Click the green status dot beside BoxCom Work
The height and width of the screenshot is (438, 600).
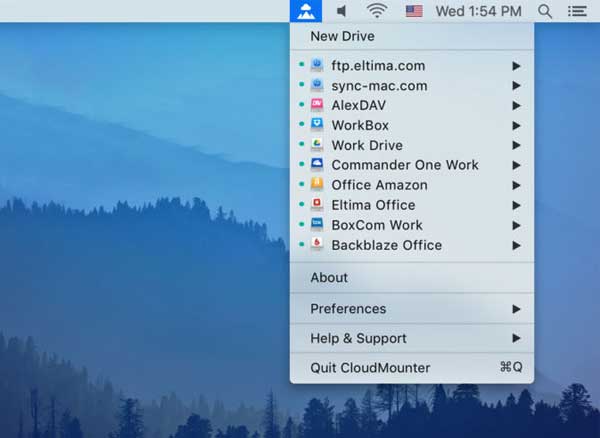pyautogui.click(x=302, y=224)
